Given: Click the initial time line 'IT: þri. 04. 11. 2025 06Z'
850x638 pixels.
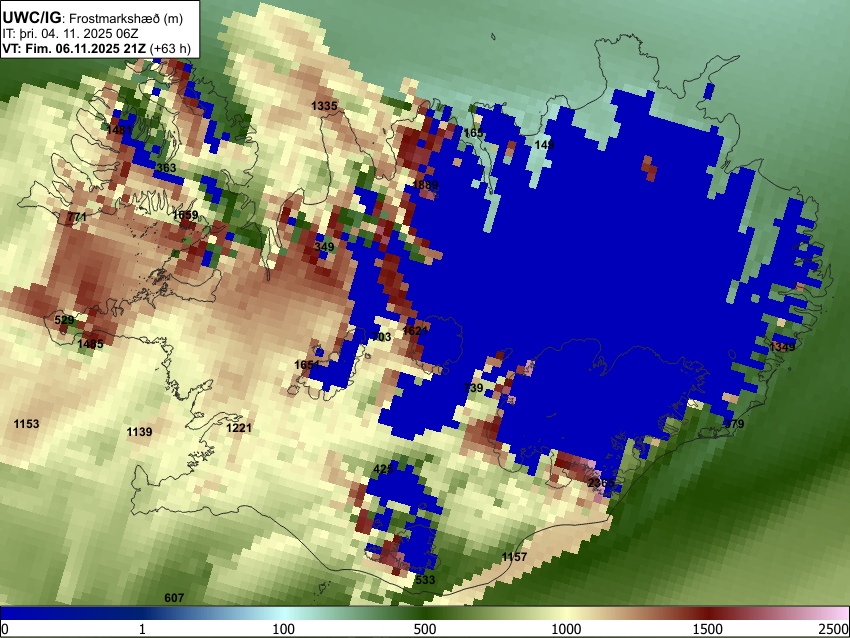Looking at the screenshot, I should tap(70, 34).
